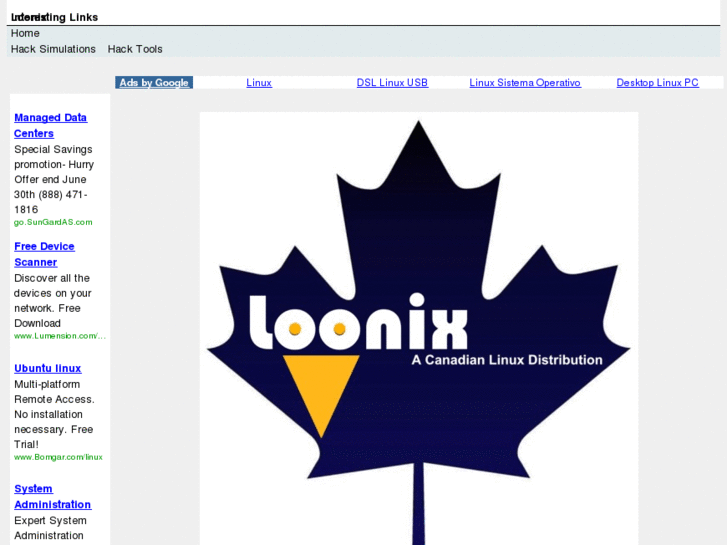Open Managed Data Centers ad link
The width and height of the screenshot is (727, 545).
[51, 125]
